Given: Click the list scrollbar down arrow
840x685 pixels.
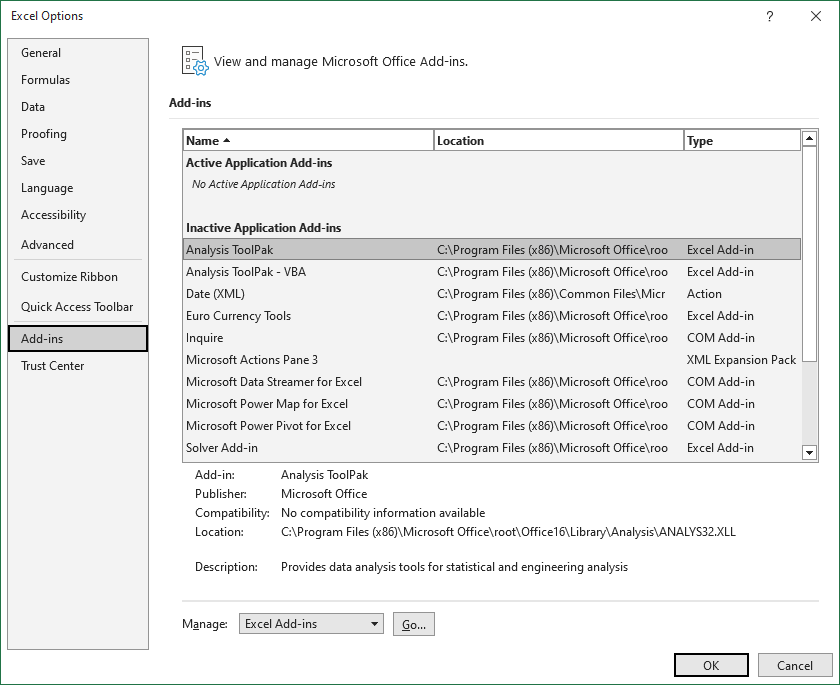Looking at the screenshot, I should click(x=810, y=452).
